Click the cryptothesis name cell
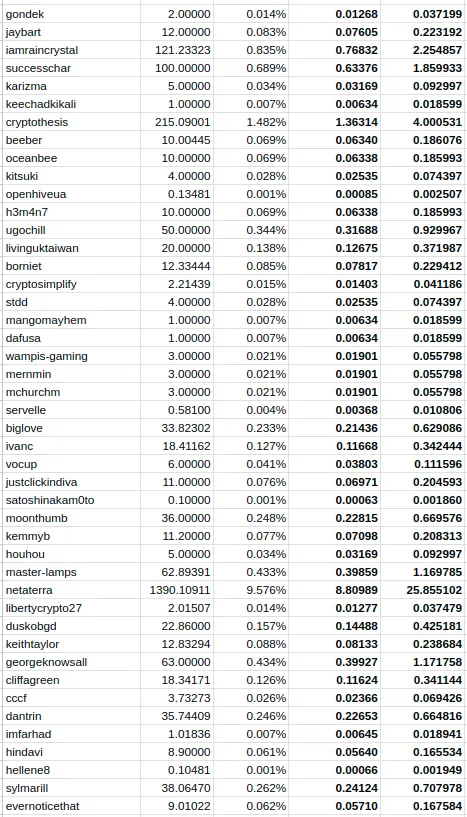Image resolution: width=467 pixels, height=817 pixels. tap(70, 122)
